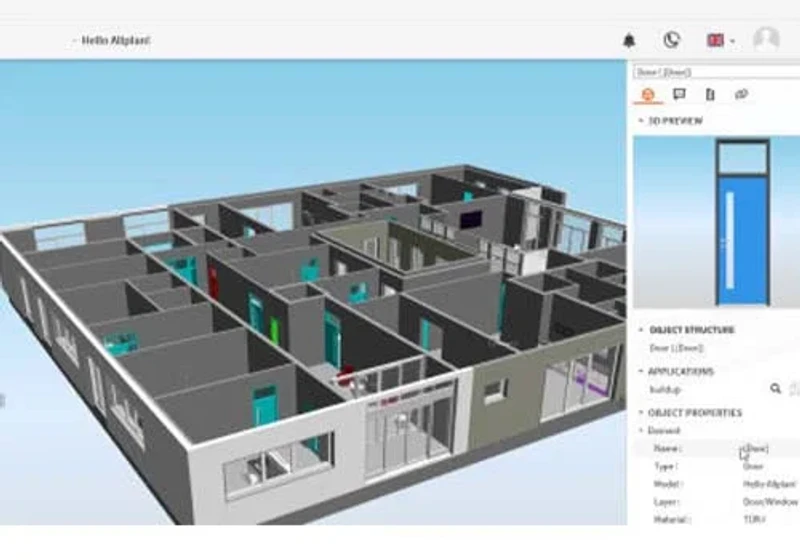Click the user profile avatar
800x560 pixels.
[766, 39]
